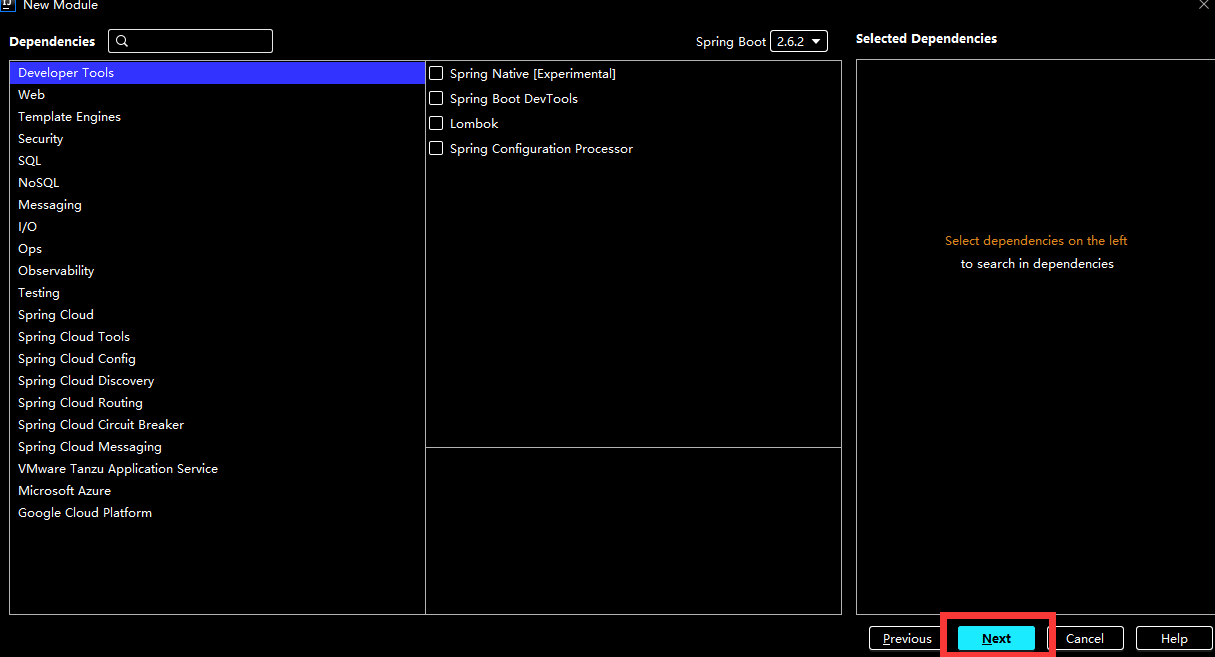Toggle Spring Configuration Processor checkbox
This screenshot has height=657, width=1215.
pyautogui.click(x=436, y=148)
